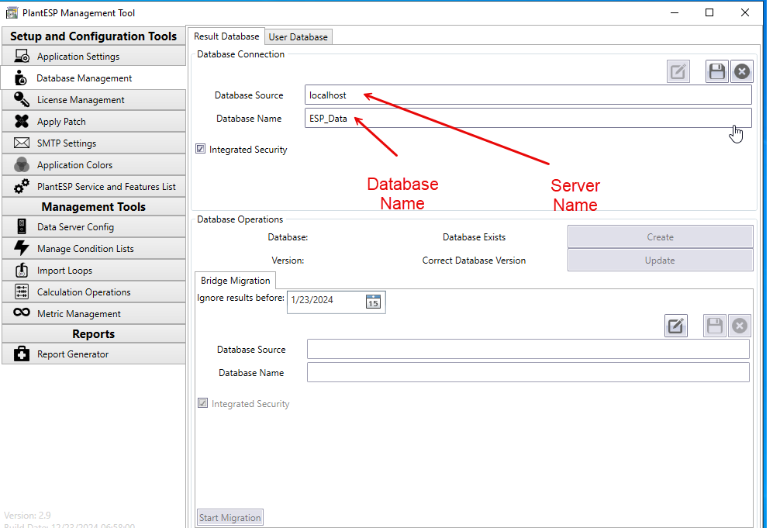Image resolution: width=768 pixels, height=528 pixels.
Task: Click the Apply Patch bandage icon
Action: tap(22, 121)
